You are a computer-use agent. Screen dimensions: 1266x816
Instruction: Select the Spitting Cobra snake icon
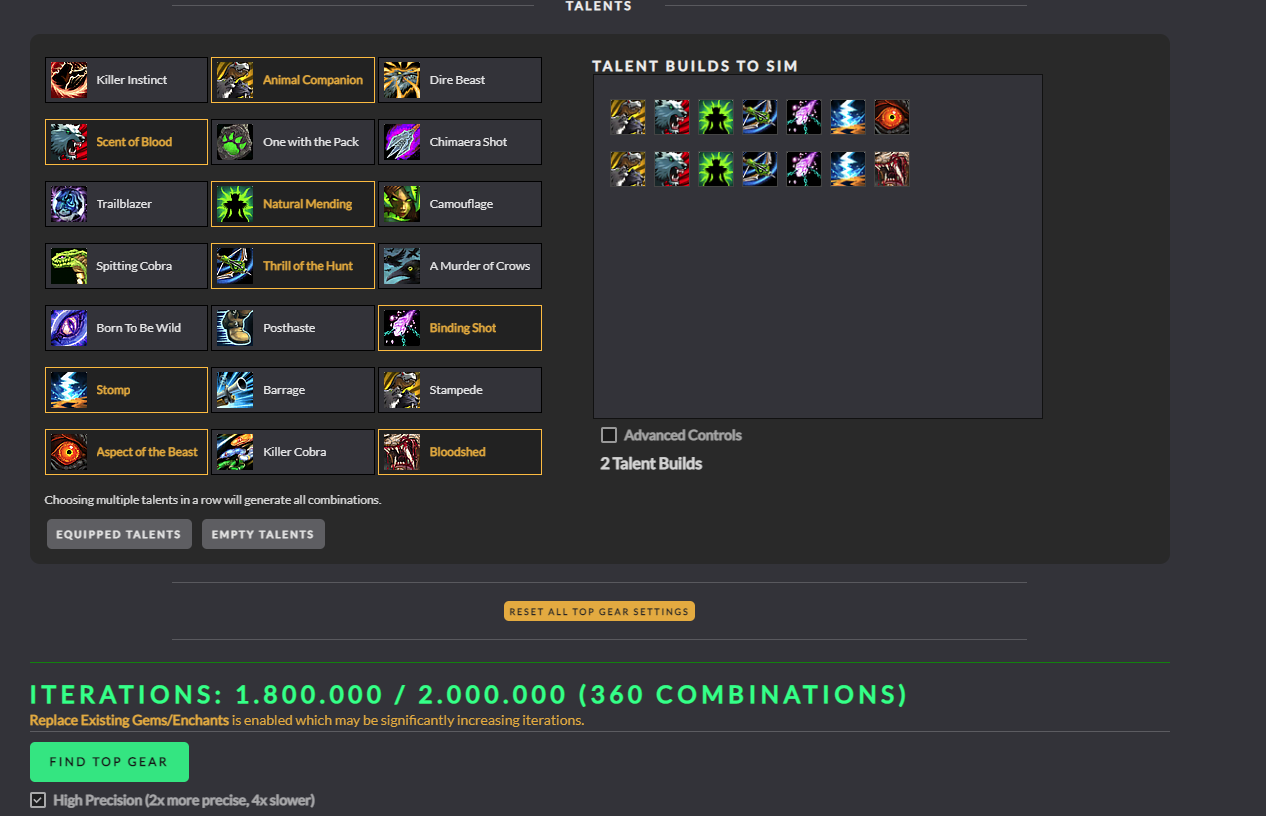69,266
